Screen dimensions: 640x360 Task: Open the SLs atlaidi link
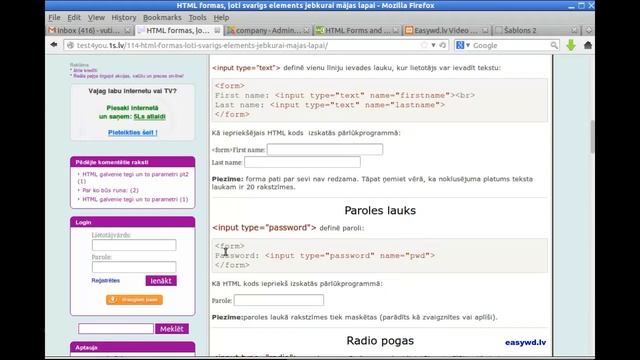point(149,116)
